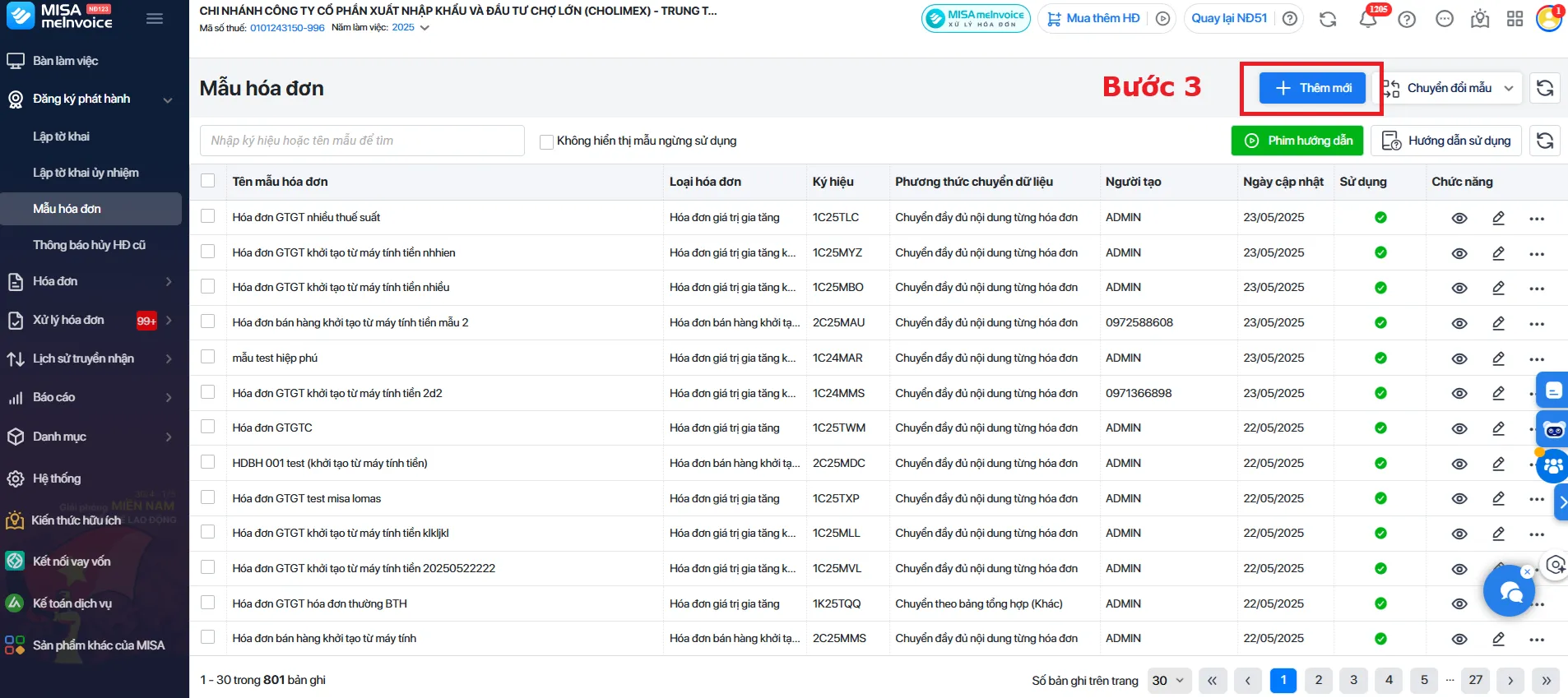Focus the template search input field
This screenshot has height=698, width=1568.
[x=362, y=141]
